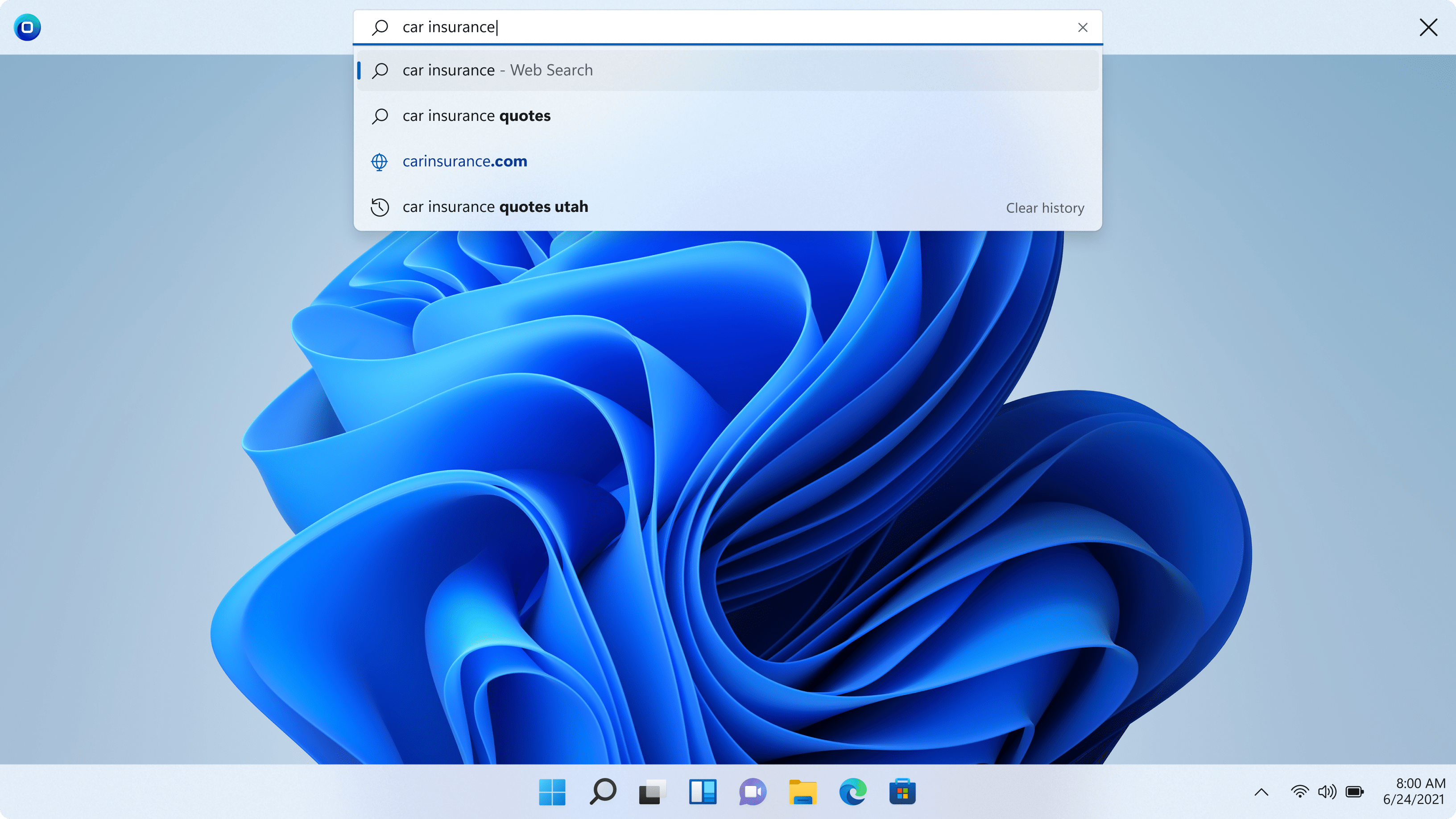Open the Windows Start menu

pyautogui.click(x=552, y=791)
